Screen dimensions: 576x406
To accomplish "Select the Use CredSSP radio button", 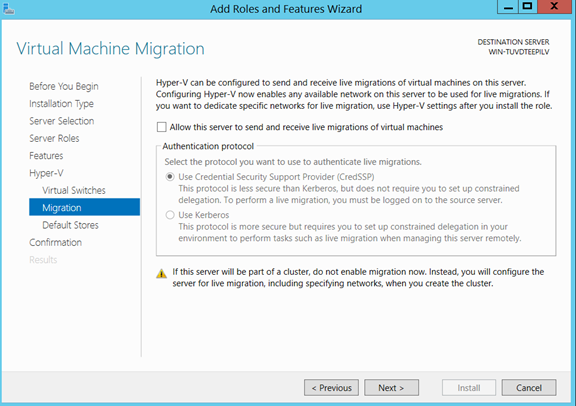I will click(x=170, y=177).
